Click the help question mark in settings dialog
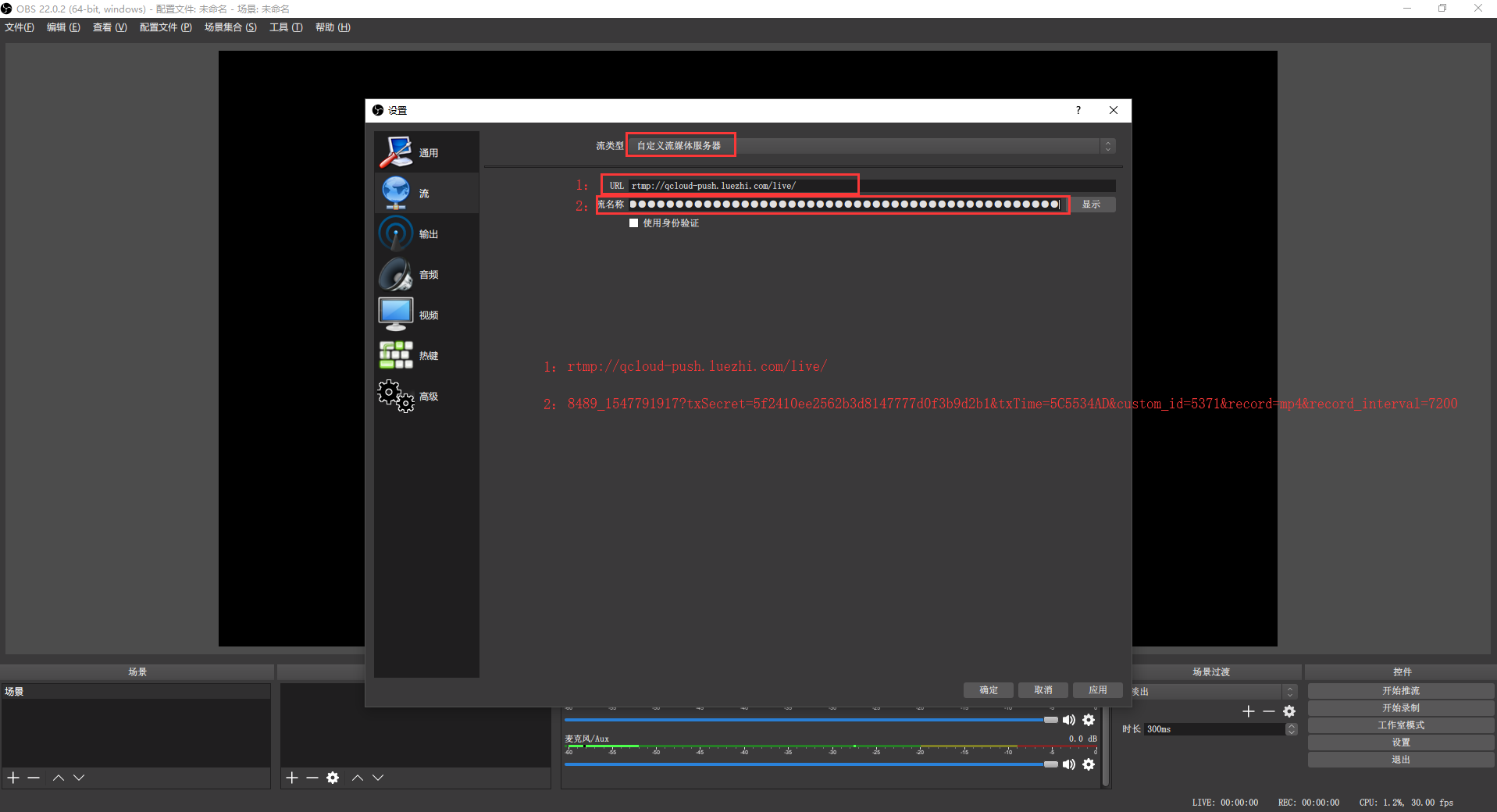The width and height of the screenshot is (1497, 812). (x=1078, y=110)
